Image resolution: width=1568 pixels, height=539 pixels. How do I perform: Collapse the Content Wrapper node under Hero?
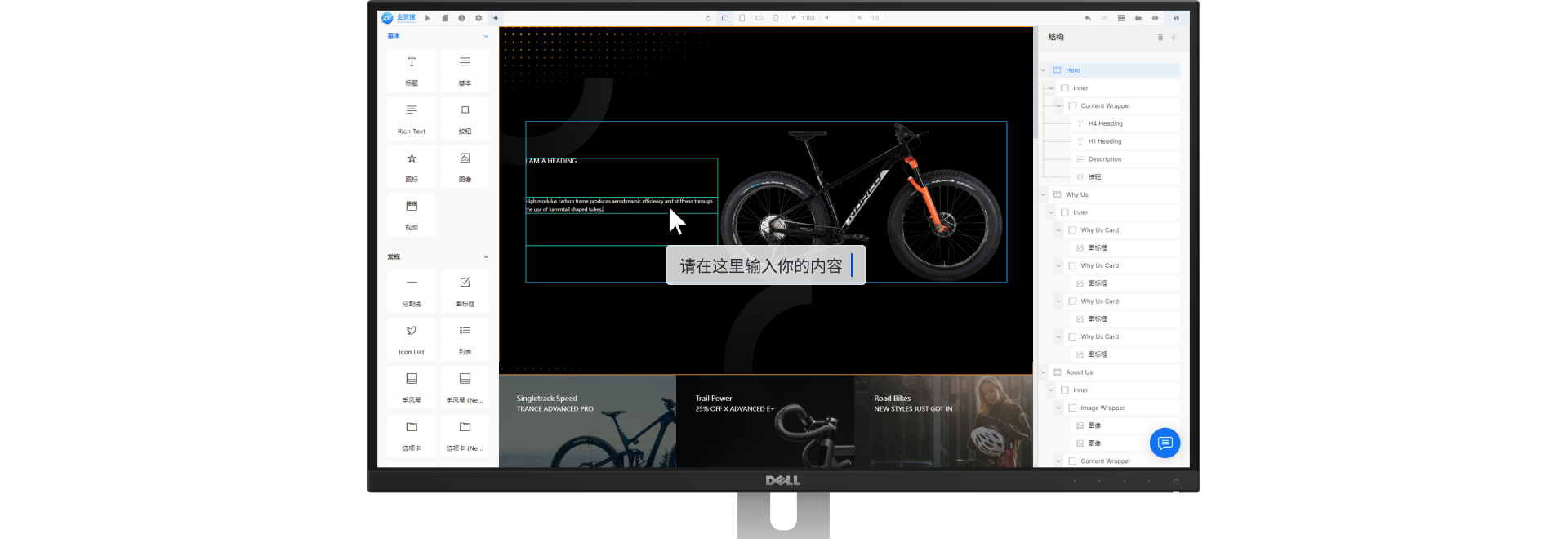(x=1058, y=105)
